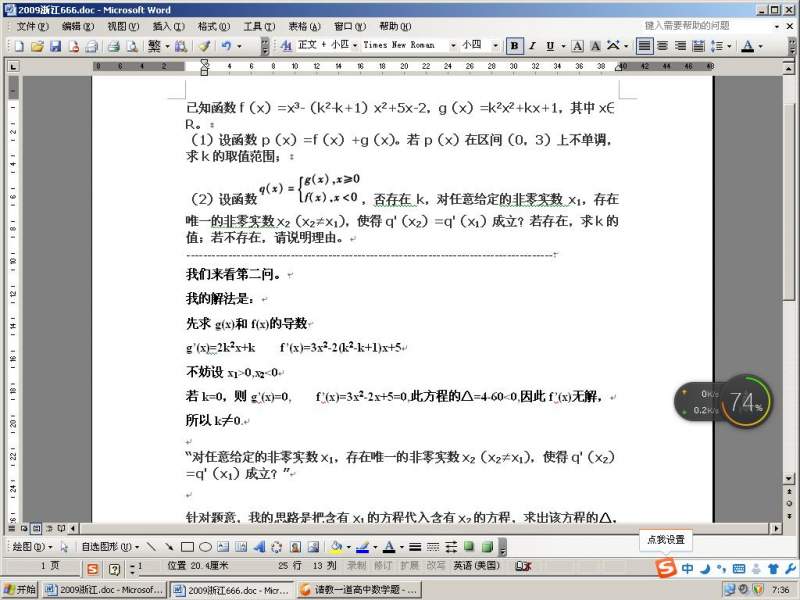Open the 编辑 Edit menu

coord(78,26)
